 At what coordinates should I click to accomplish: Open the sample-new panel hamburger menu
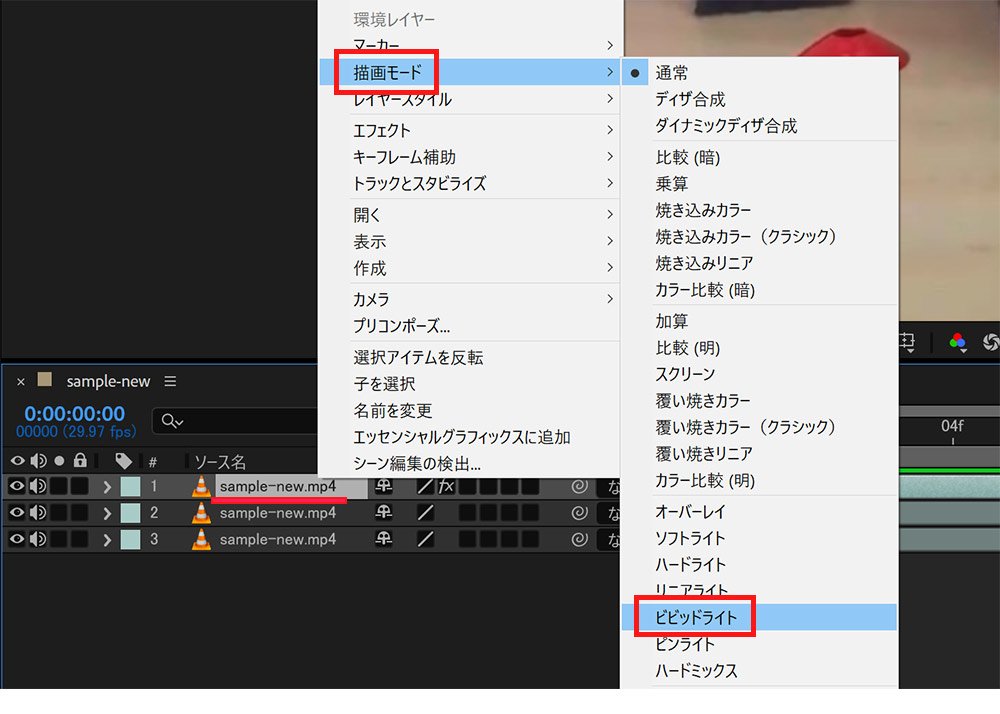pyautogui.click(x=170, y=381)
